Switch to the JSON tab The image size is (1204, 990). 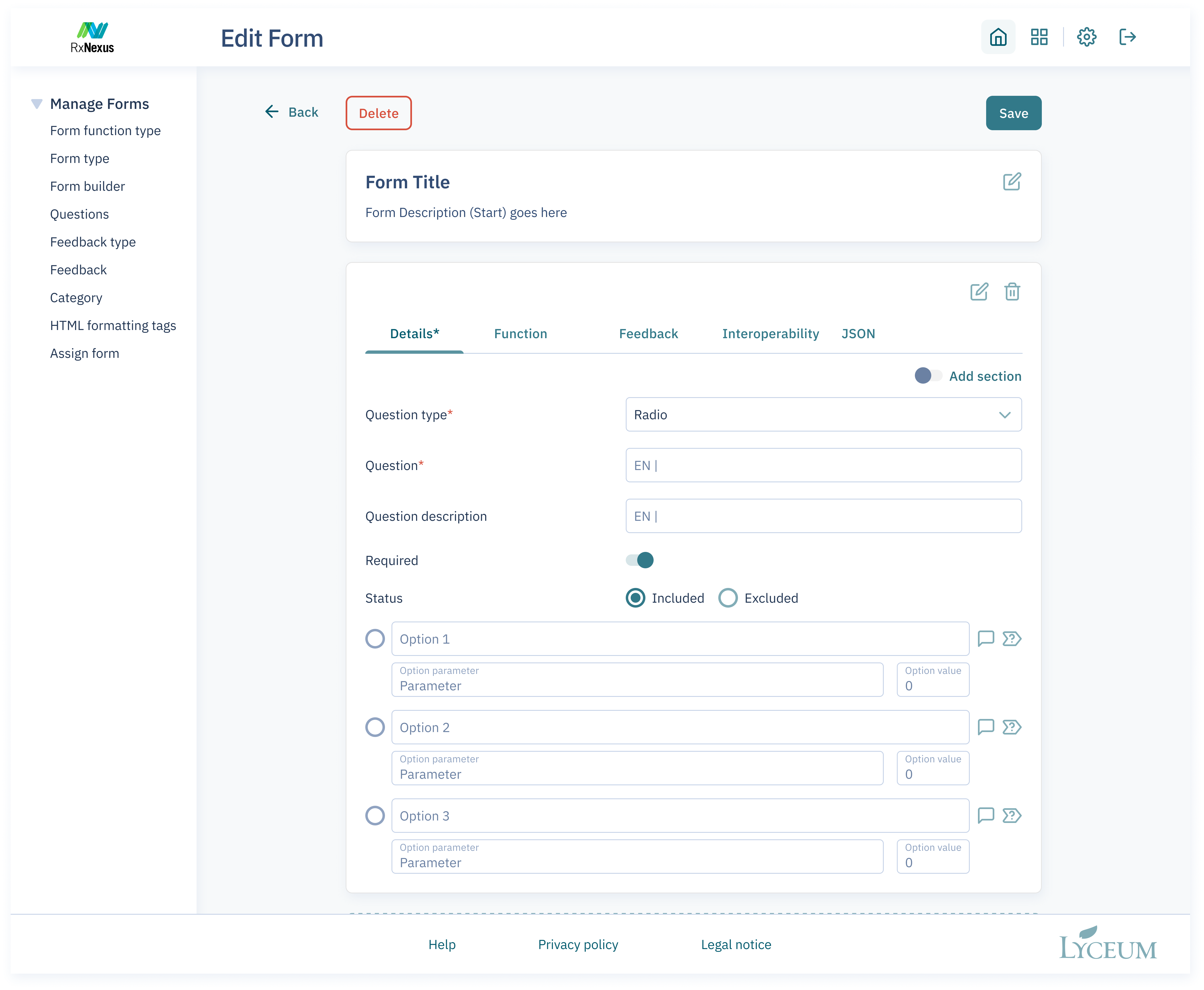pyautogui.click(x=858, y=334)
